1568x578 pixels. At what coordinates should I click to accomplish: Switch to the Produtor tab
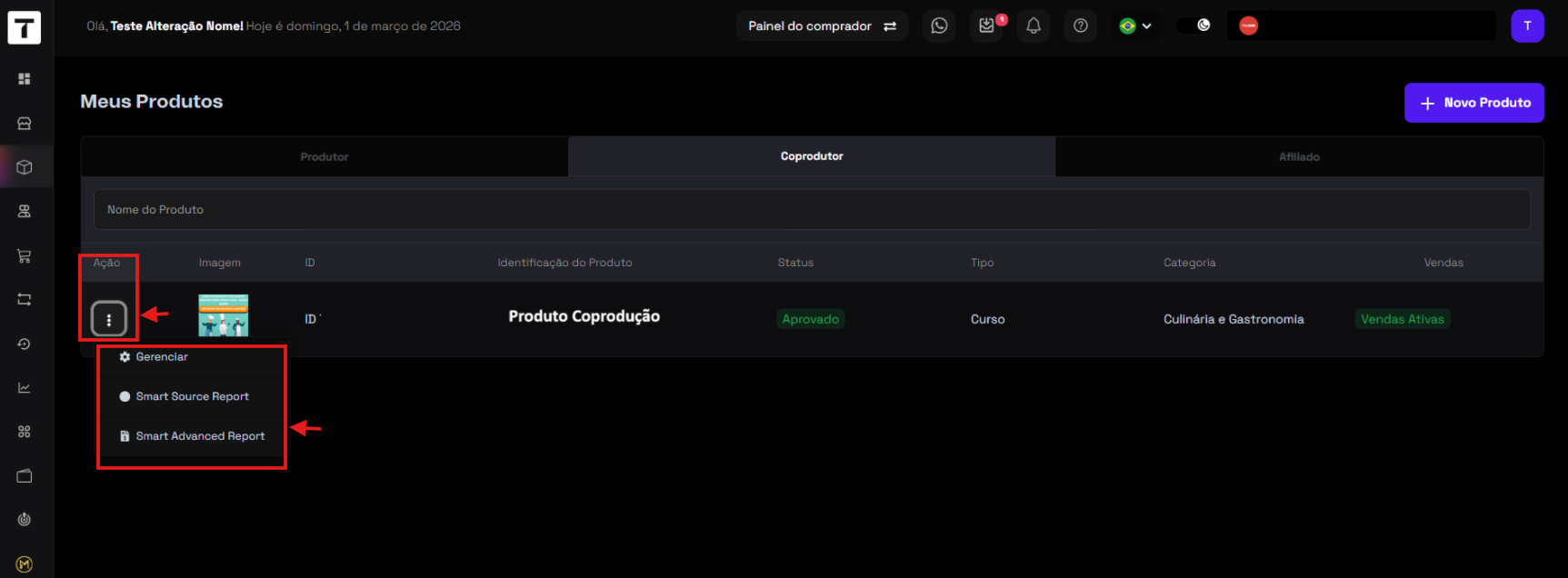[x=325, y=156]
